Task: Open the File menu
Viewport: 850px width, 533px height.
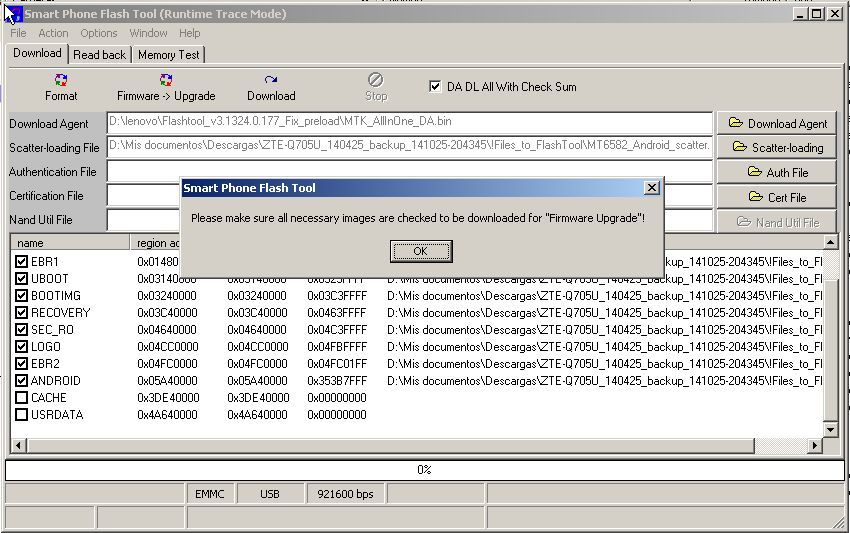Action: (18, 33)
